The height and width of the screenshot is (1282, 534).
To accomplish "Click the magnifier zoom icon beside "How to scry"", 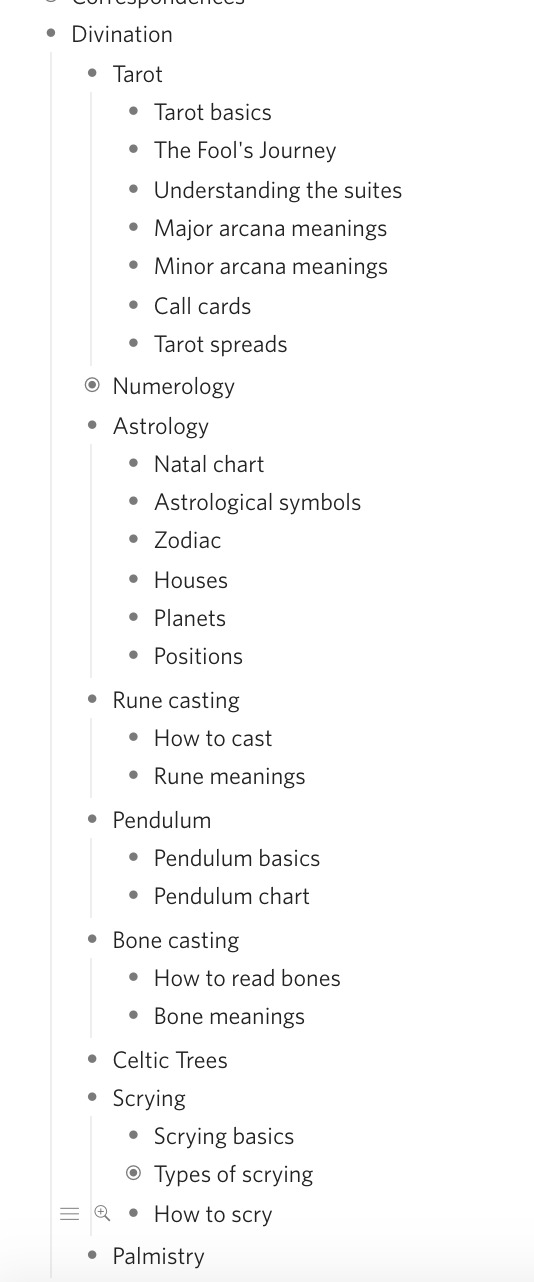I will [102, 1214].
